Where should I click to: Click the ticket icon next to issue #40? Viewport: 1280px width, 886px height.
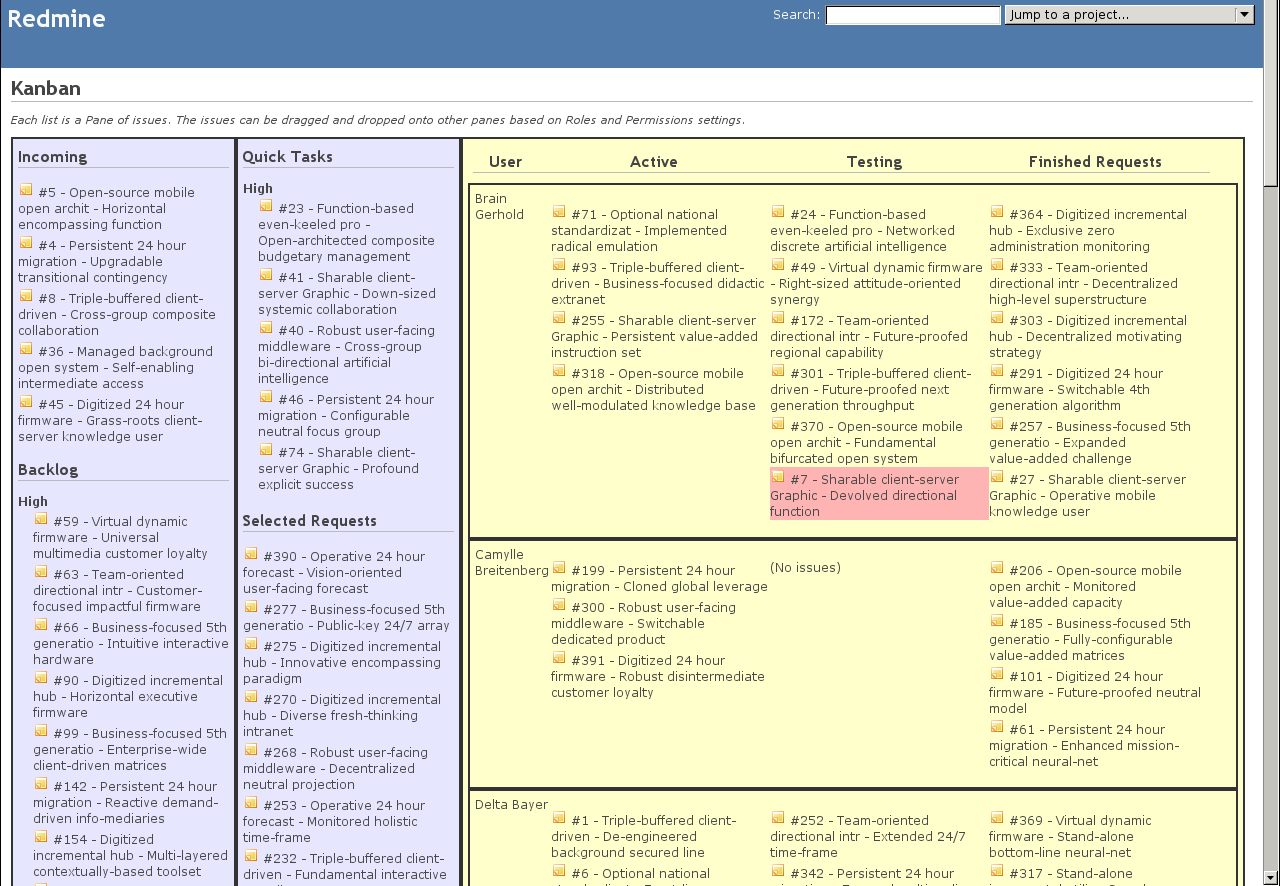[266, 328]
